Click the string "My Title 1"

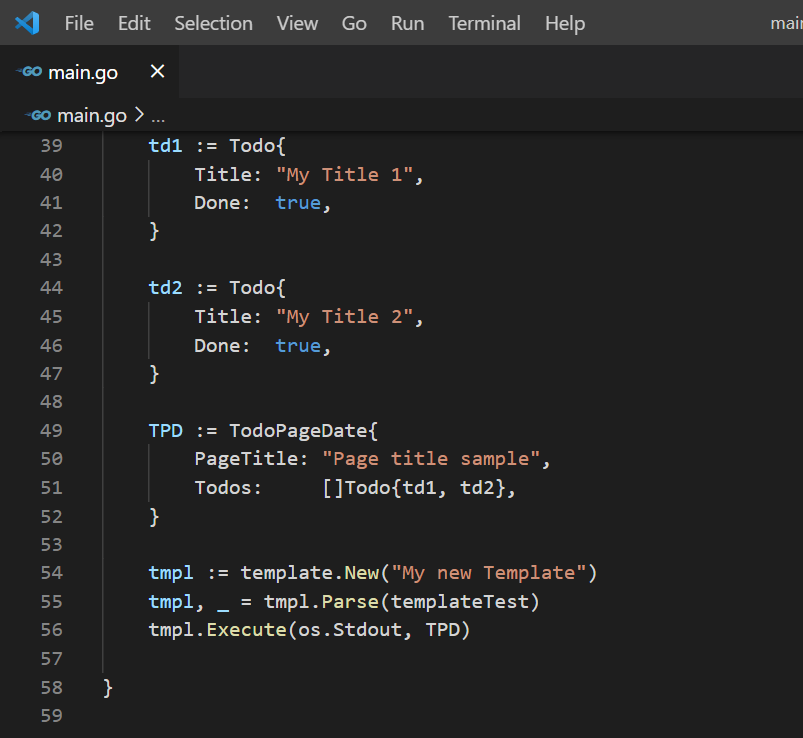click(x=344, y=175)
